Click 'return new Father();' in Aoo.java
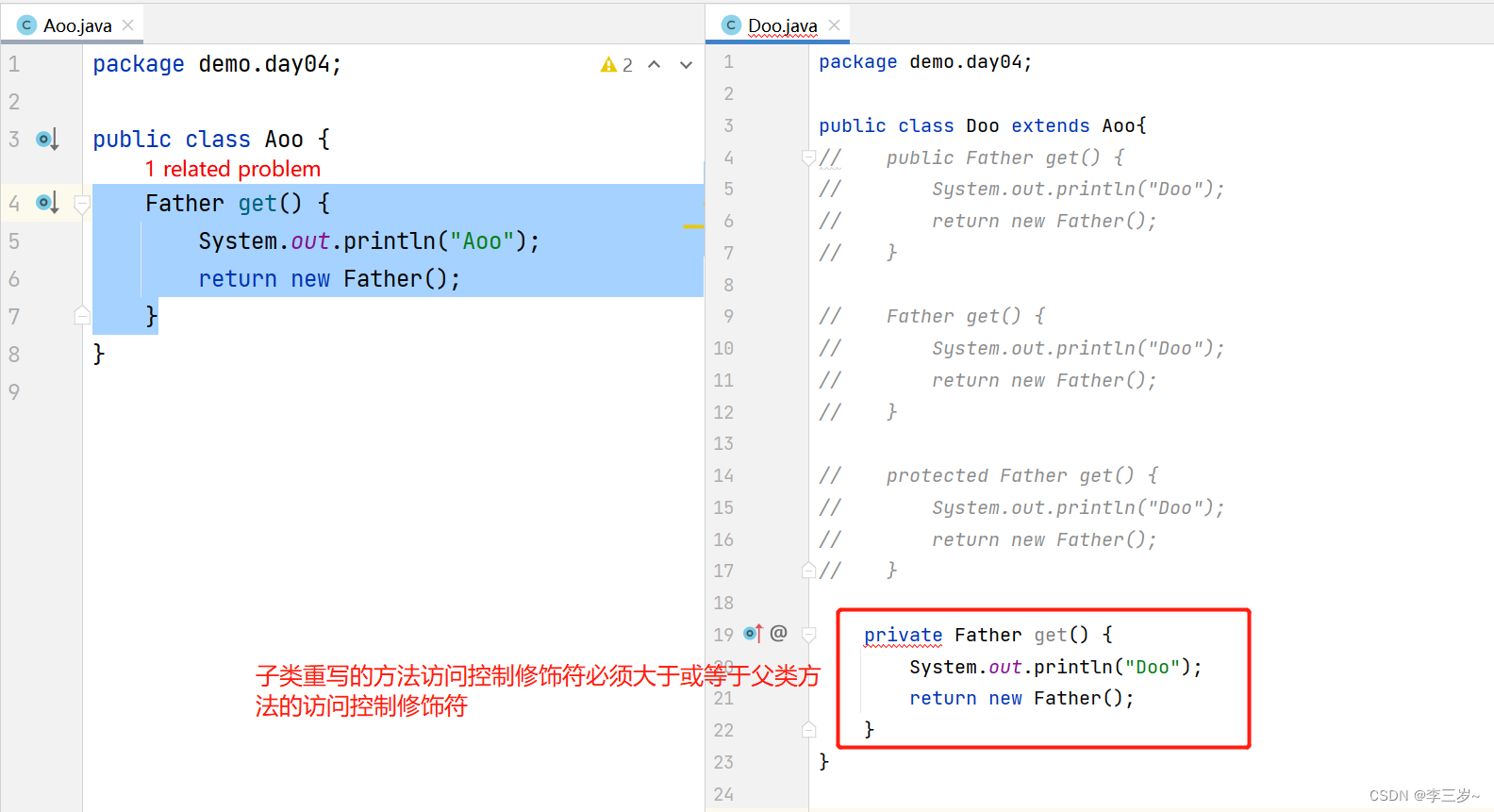This screenshot has height=812, width=1494. 329,279
